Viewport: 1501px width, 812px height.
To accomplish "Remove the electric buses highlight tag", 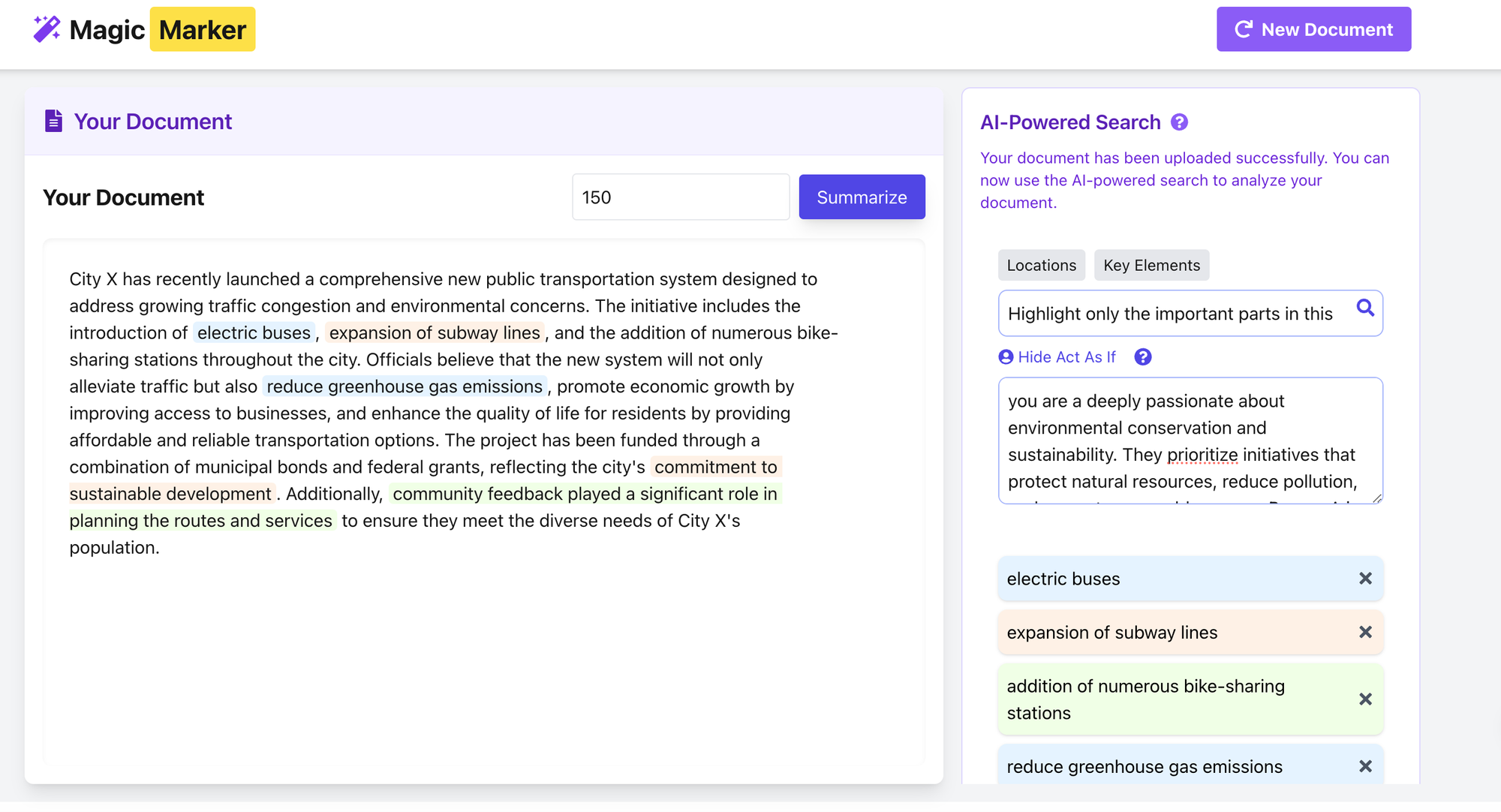I will click(x=1365, y=579).
